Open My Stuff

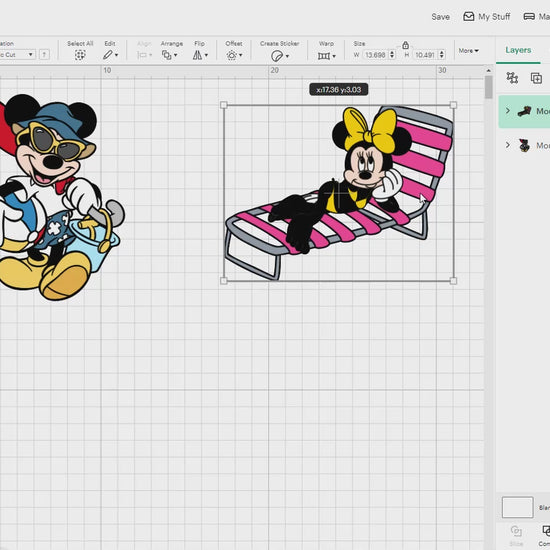[487, 16]
